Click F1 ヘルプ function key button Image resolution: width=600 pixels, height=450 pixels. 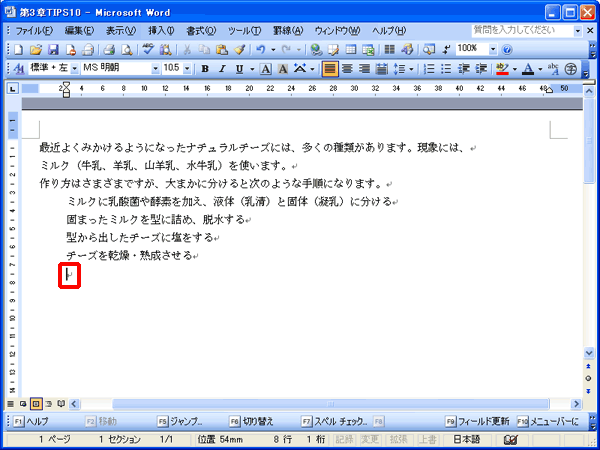point(31,422)
